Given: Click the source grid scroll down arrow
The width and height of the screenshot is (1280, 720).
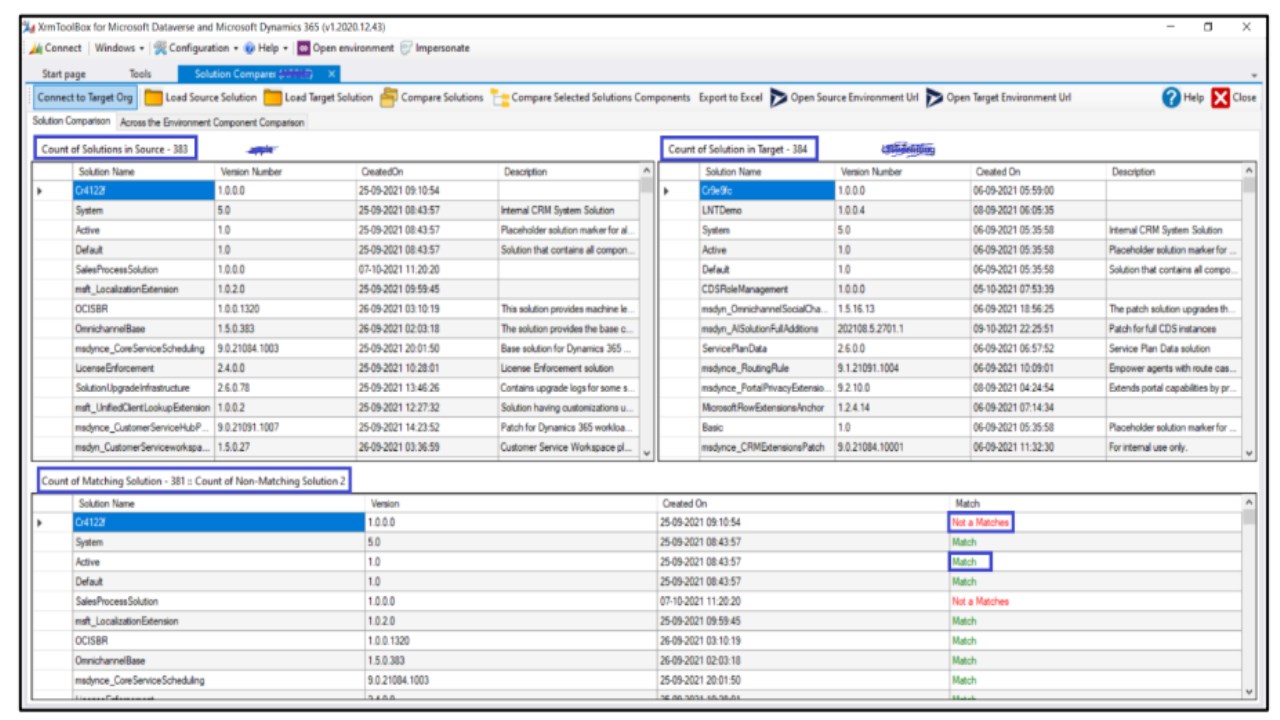Looking at the screenshot, I should click(646, 454).
